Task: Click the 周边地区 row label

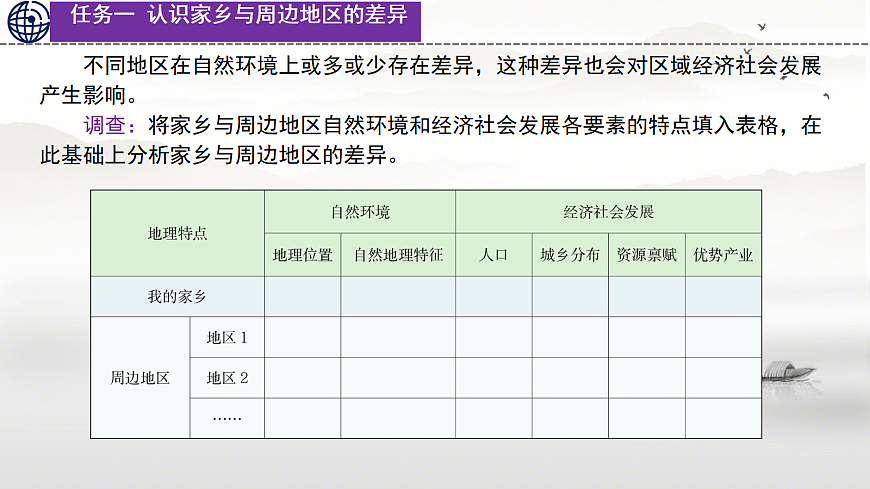Action: (x=140, y=378)
